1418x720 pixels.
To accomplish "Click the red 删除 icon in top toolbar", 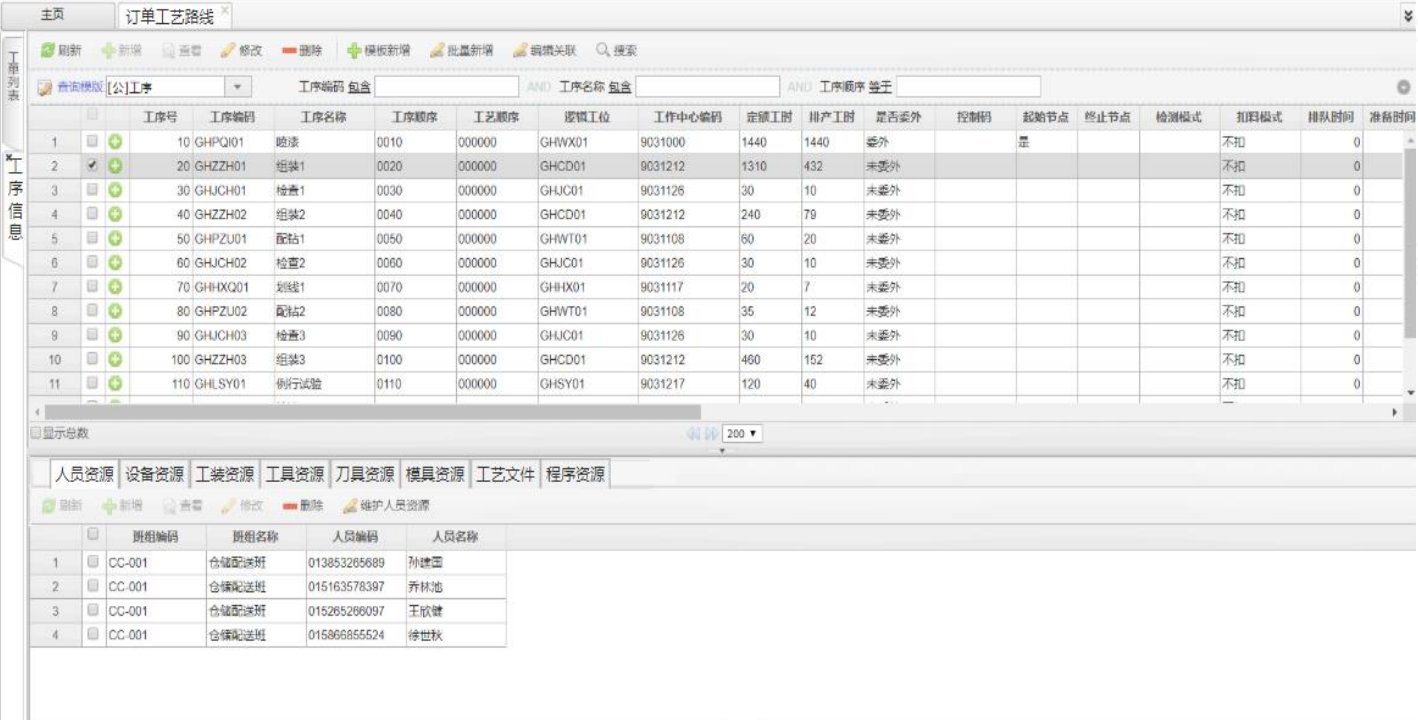I will (288, 50).
